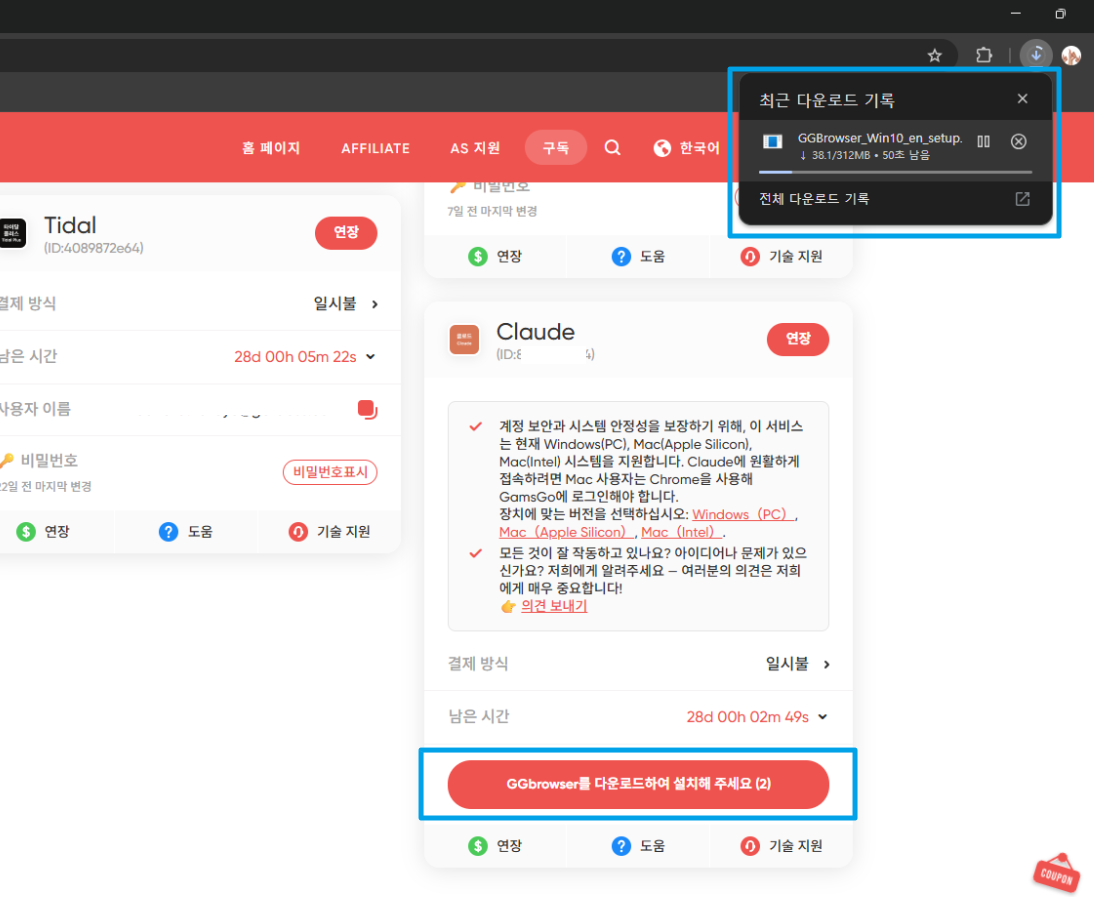Click the pointing hand emoji before 의견 보내기
The width and height of the screenshot is (1094, 897).
(x=508, y=606)
